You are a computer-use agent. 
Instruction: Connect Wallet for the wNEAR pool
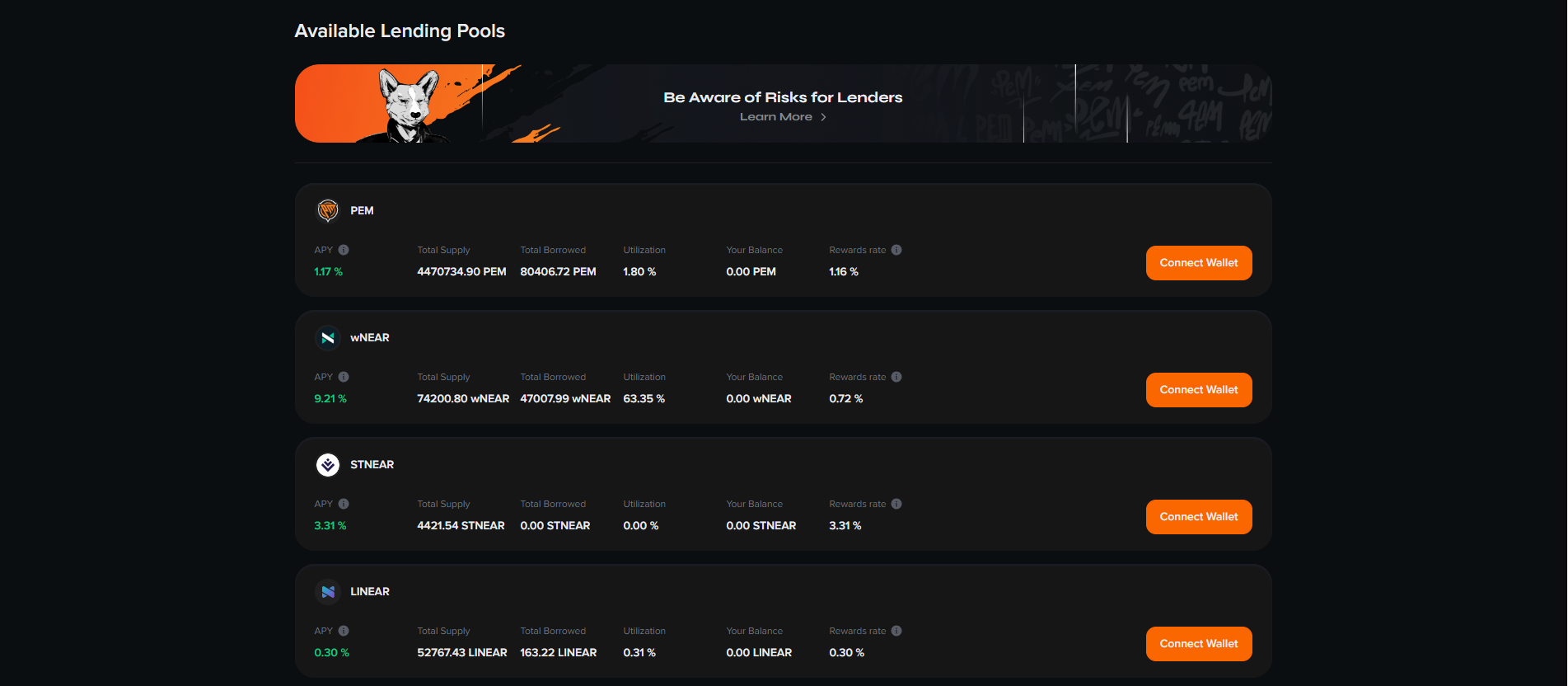(x=1198, y=390)
